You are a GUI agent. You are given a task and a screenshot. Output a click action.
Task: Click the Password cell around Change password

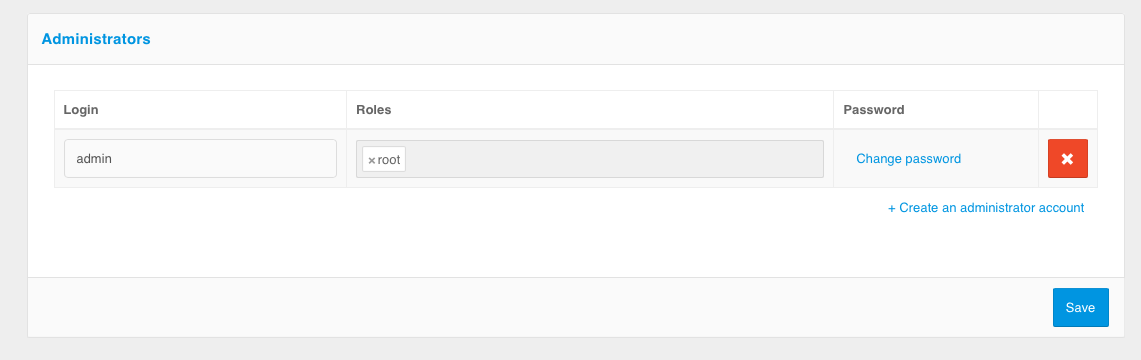(936, 159)
